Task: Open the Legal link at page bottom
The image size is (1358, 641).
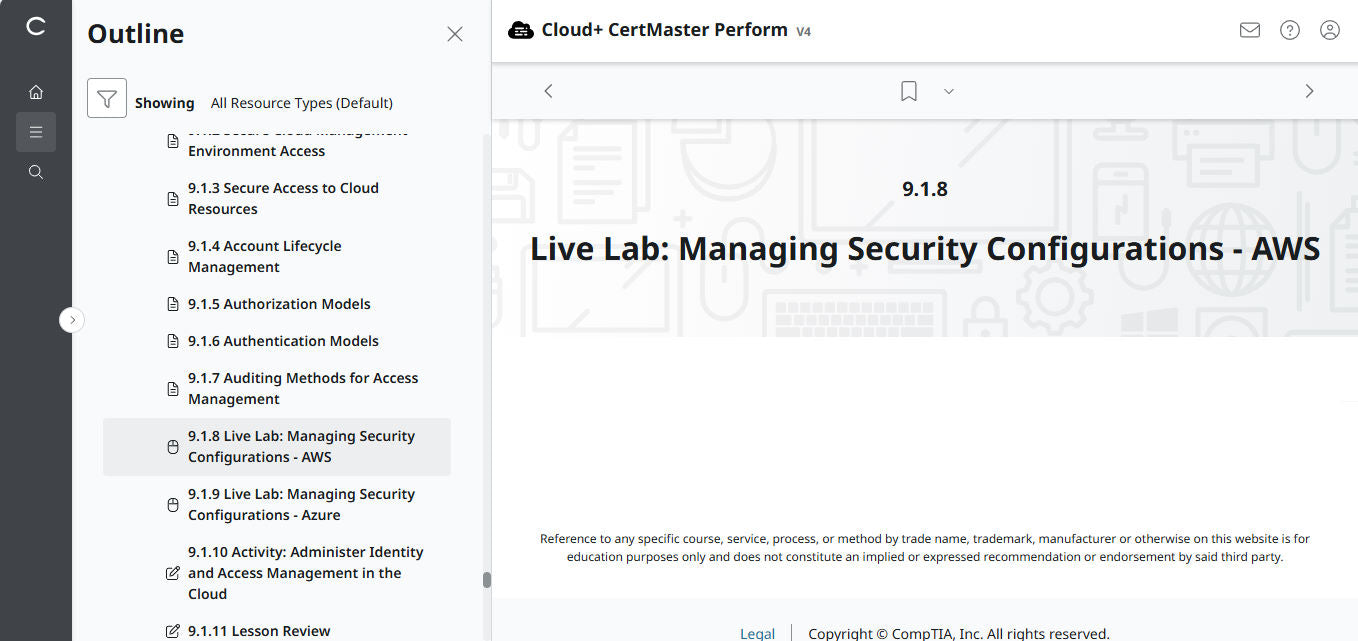Action: point(756,632)
